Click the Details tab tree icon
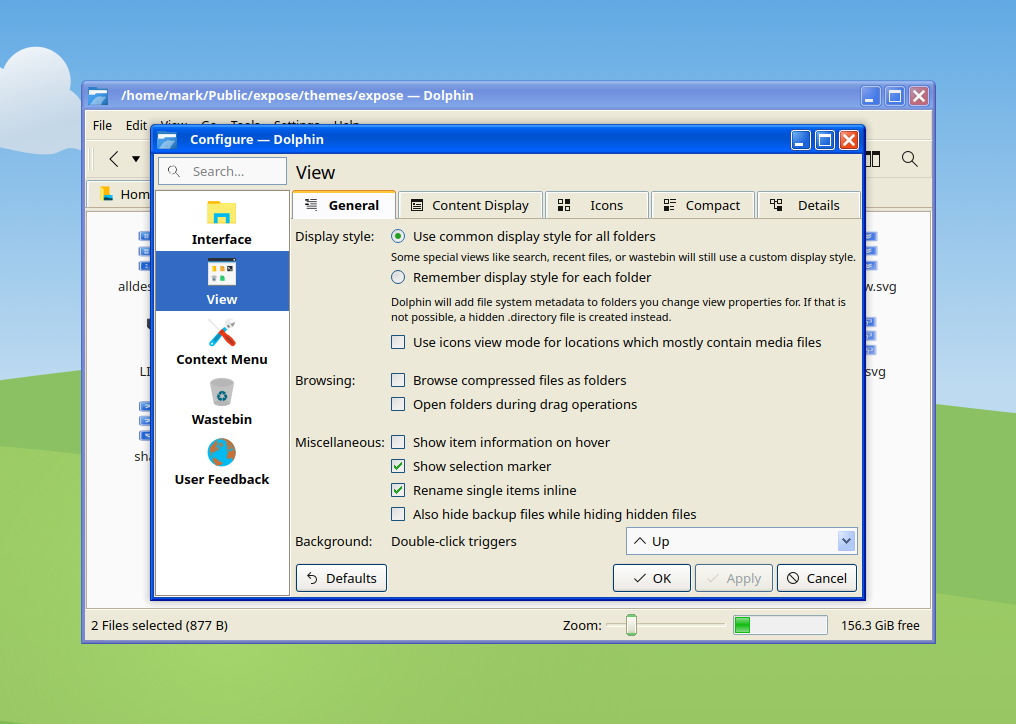The image size is (1016, 724). 776,205
